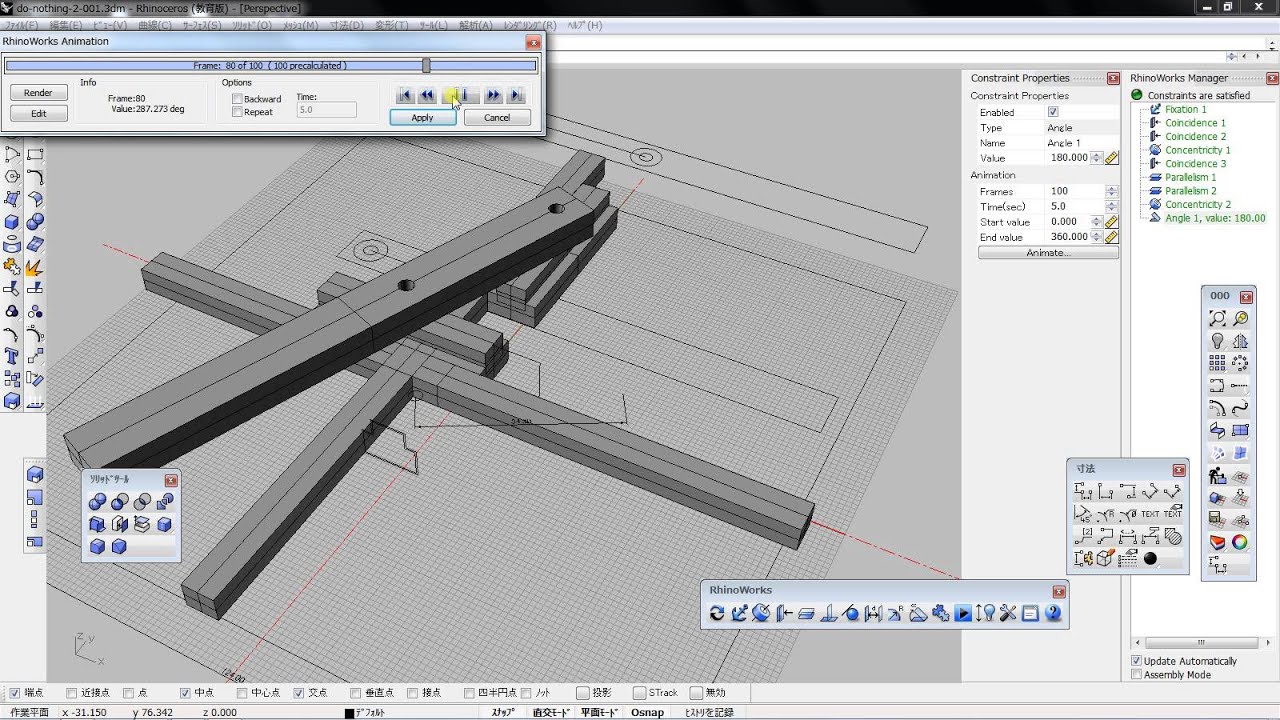Image resolution: width=1280 pixels, height=720 pixels.
Task: Open RhinoWorks help question mark icon
Action: 1053,613
